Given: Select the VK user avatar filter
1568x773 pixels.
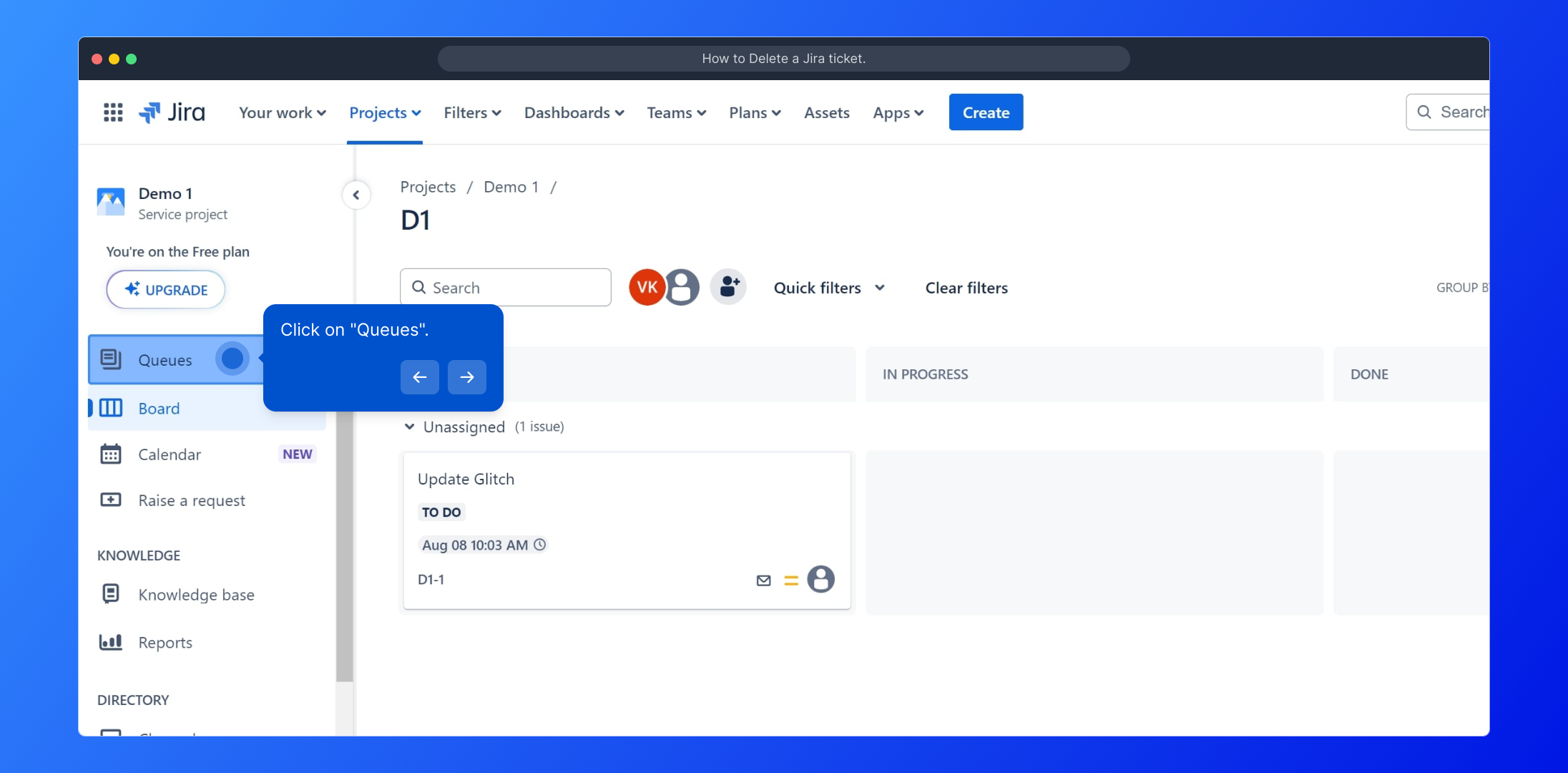Looking at the screenshot, I should pyautogui.click(x=646, y=287).
